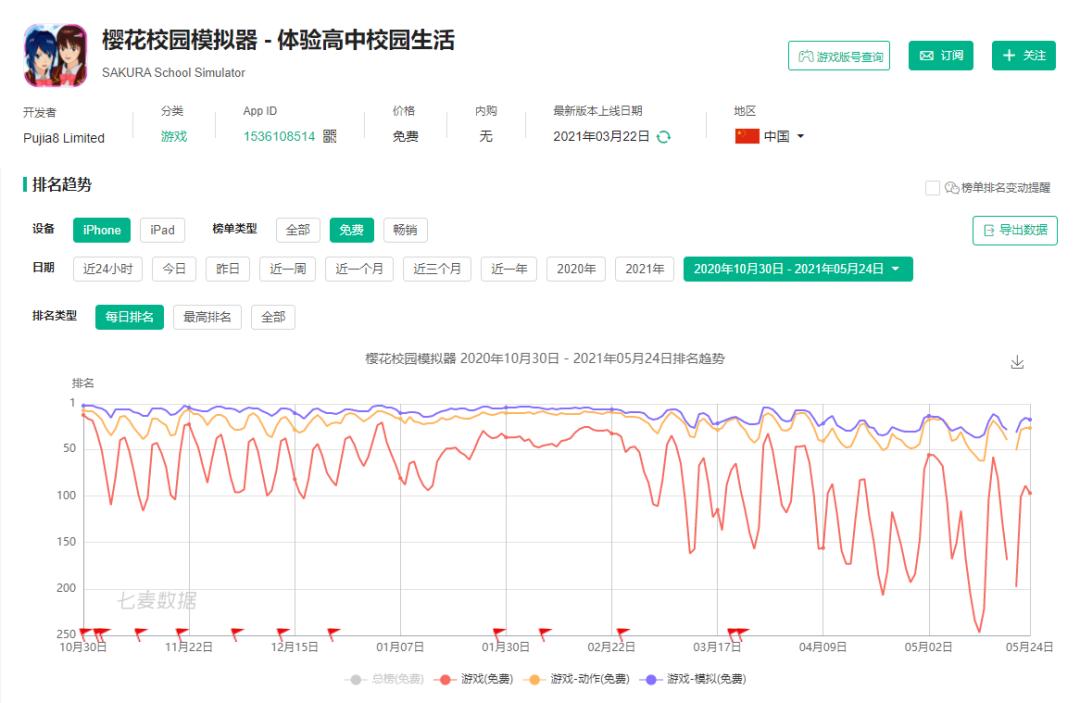Select the iPhone device tab
The image size is (1080, 703).
click(102, 230)
